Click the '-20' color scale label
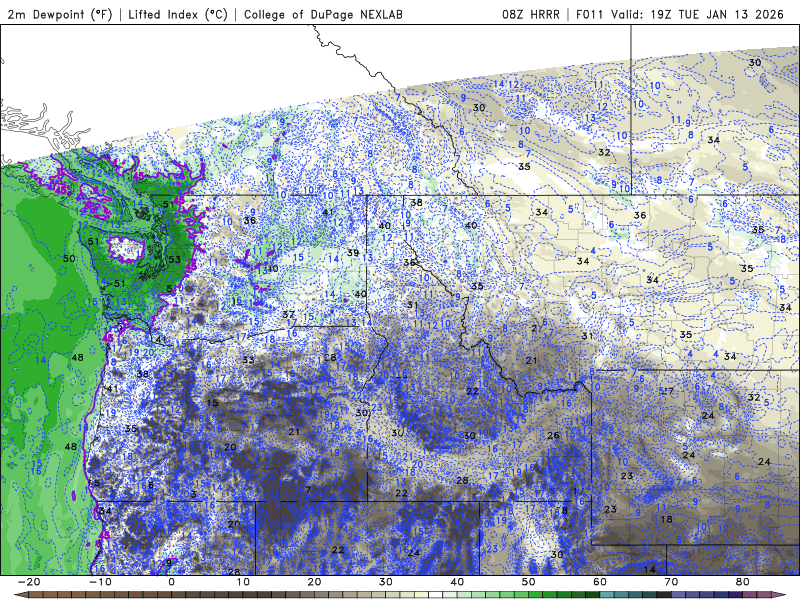The width and height of the screenshot is (800, 600). 29,582
